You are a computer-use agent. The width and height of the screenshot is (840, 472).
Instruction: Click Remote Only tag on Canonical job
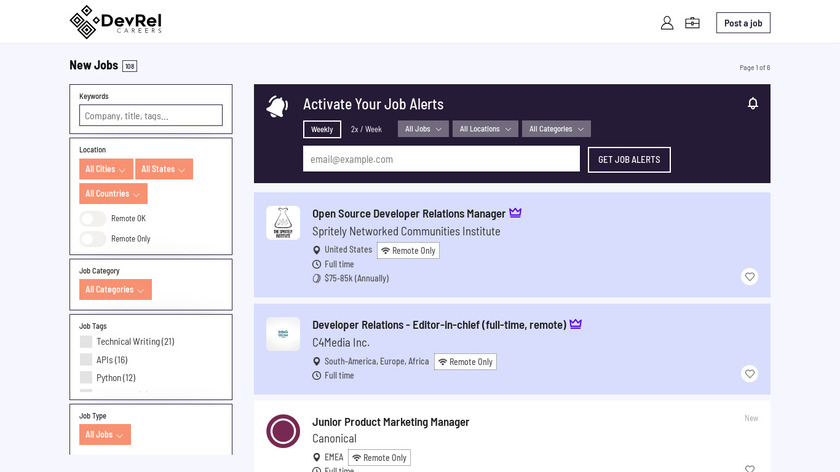(379, 458)
